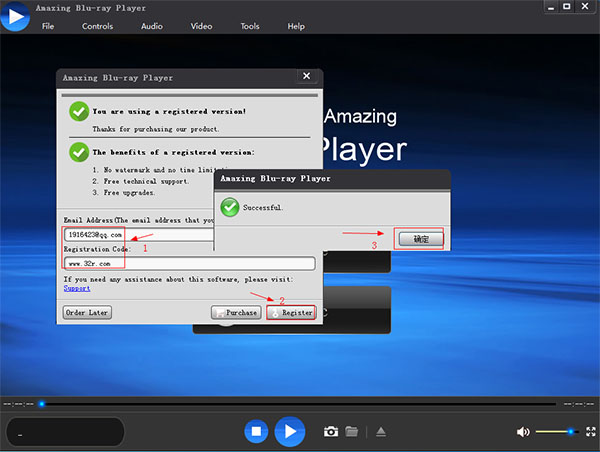Click the Order Later button
The width and height of the screenshot is (600, 452).
87,313
